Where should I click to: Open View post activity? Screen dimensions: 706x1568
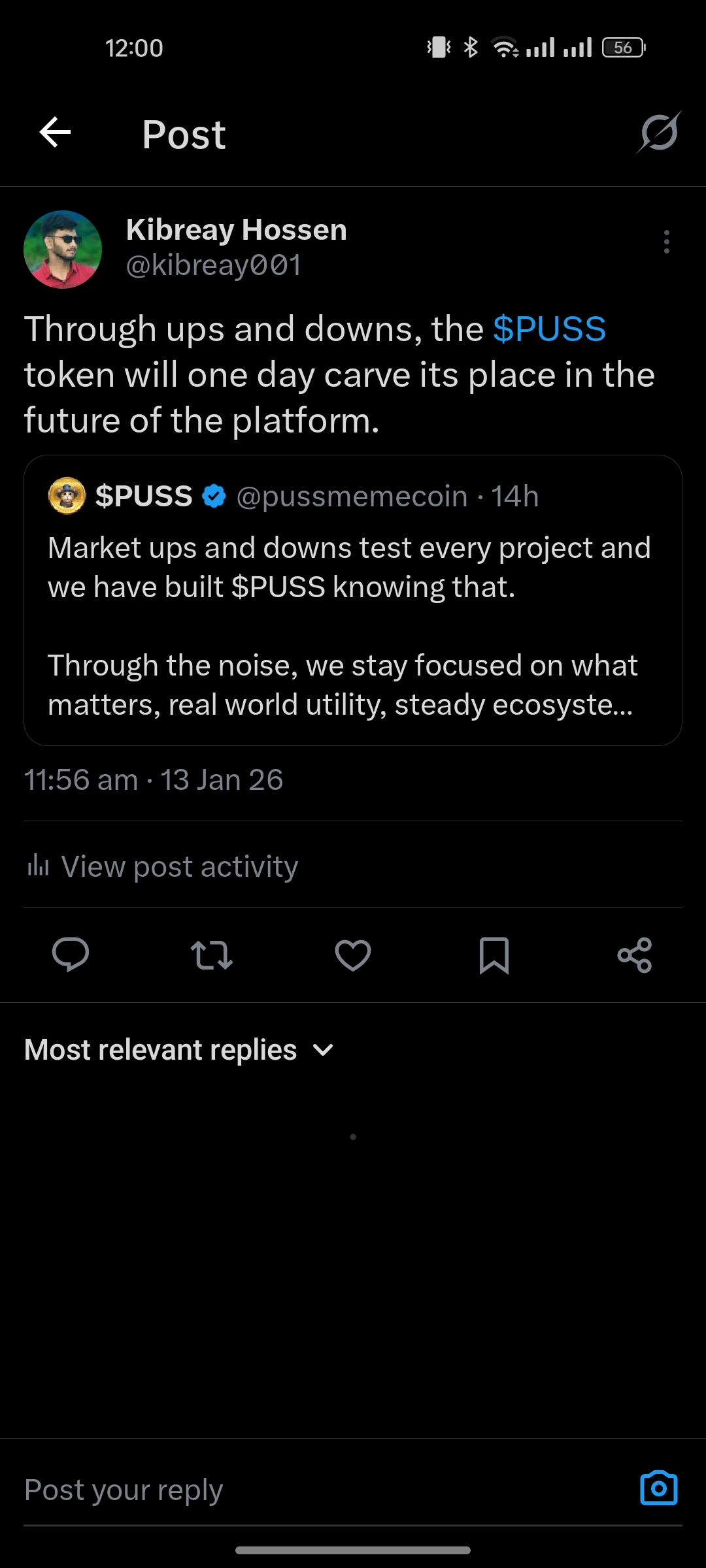click(x=162, y=866)
